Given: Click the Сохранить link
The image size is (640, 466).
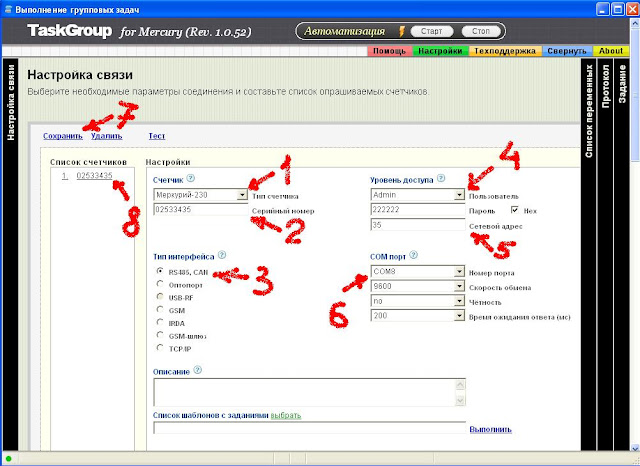Looking at the screenshot, I should coord(63,136).
